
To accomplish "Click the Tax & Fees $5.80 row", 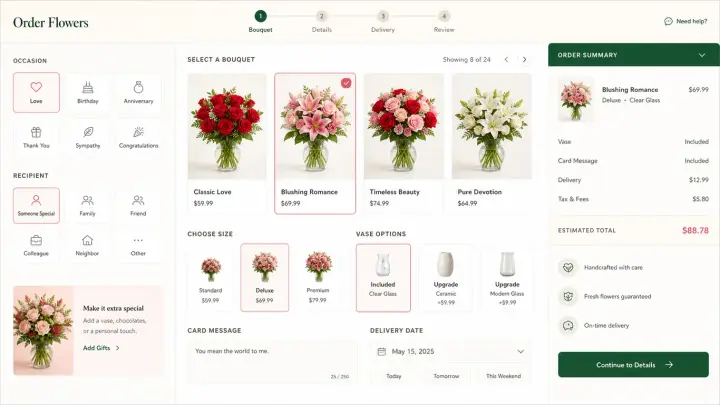I will point(633,199).
